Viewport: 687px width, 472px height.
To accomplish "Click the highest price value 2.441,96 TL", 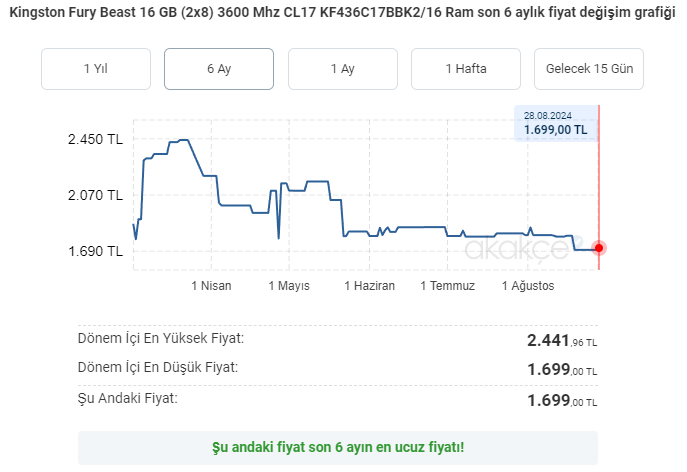I will (562, 341).
